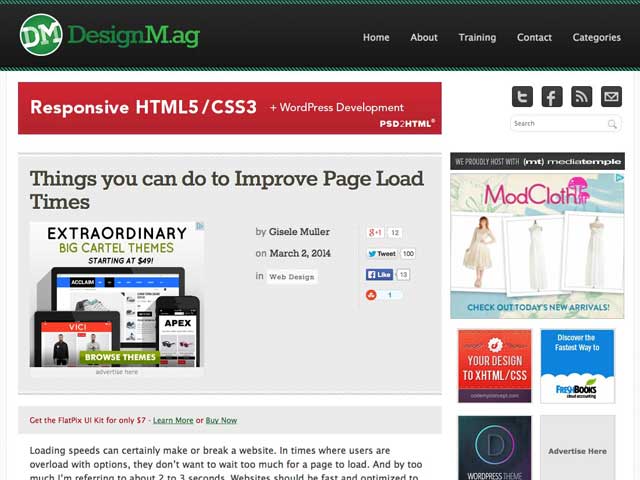This screenshot has height=480, width=640.
Task: Open the Web Design category tag
Action: 291,277
